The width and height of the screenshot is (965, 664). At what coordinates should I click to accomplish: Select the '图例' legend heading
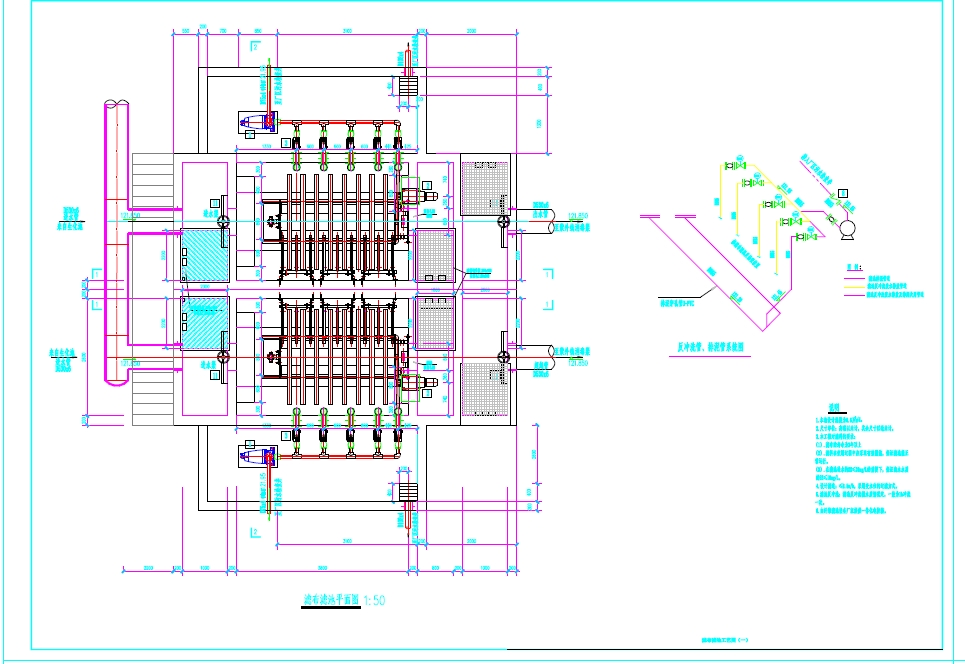click(x=854, y=268)
